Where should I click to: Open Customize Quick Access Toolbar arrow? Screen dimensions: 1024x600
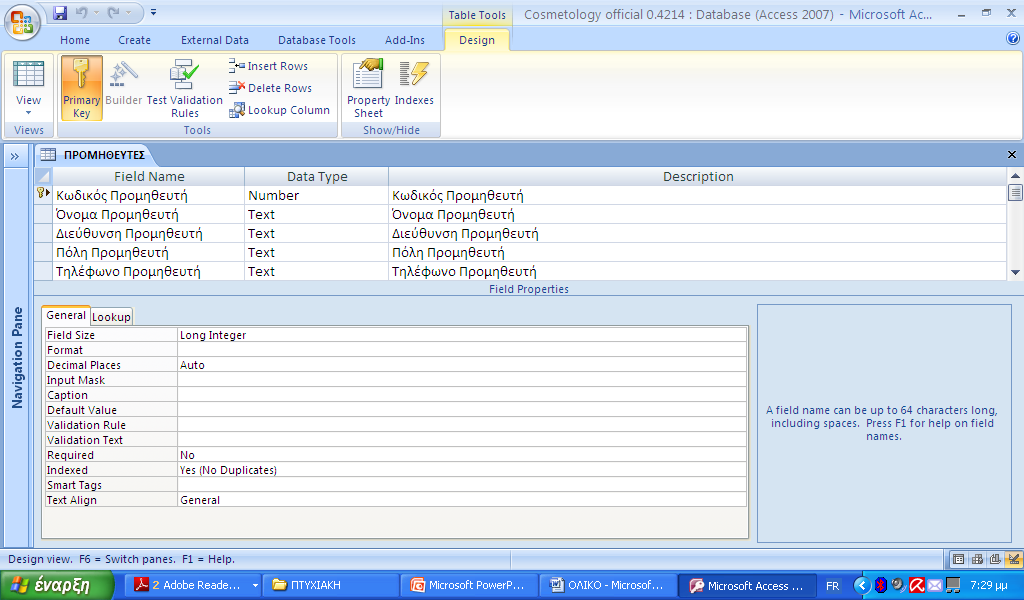pos(153,12)
